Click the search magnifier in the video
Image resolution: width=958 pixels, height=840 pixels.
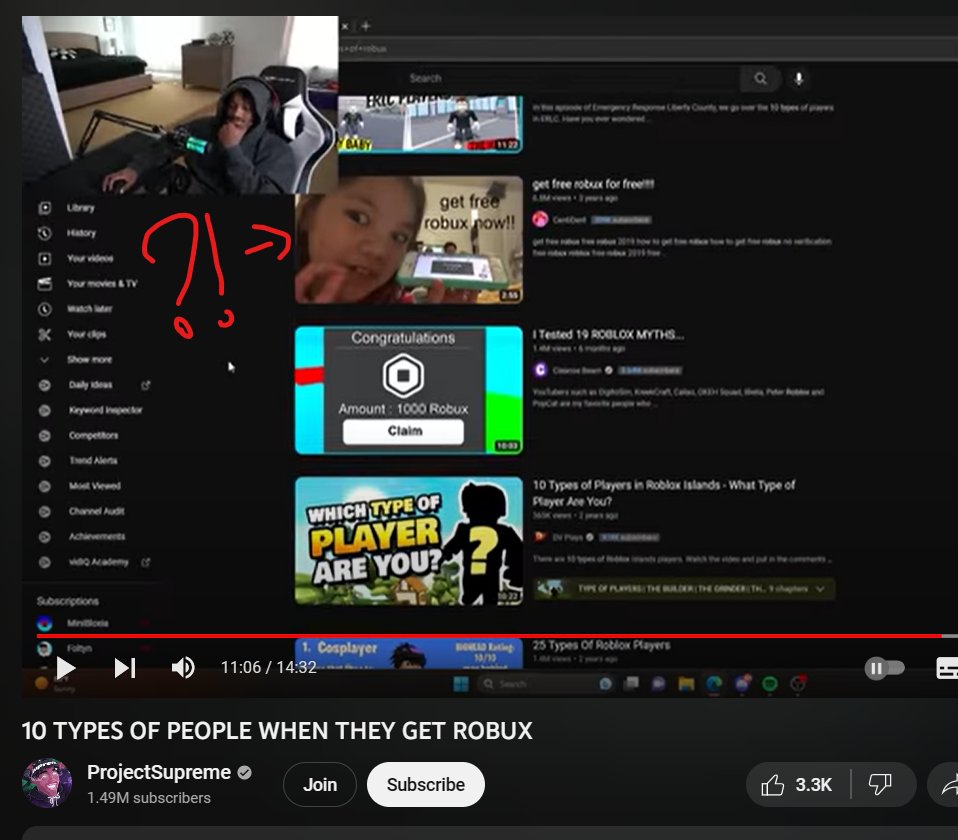[760, 78]
